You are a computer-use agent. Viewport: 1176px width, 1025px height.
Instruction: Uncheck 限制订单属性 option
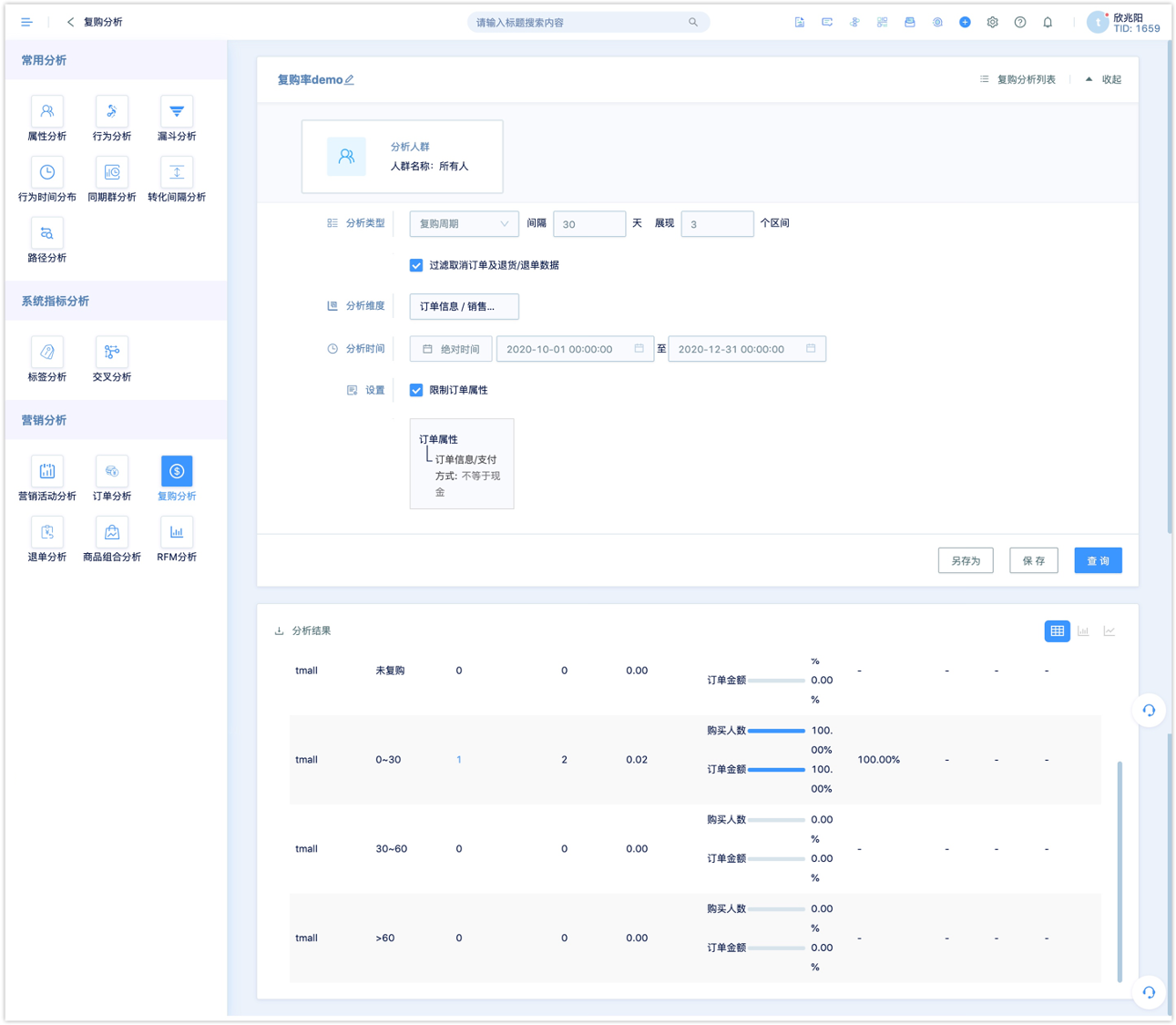416,390
